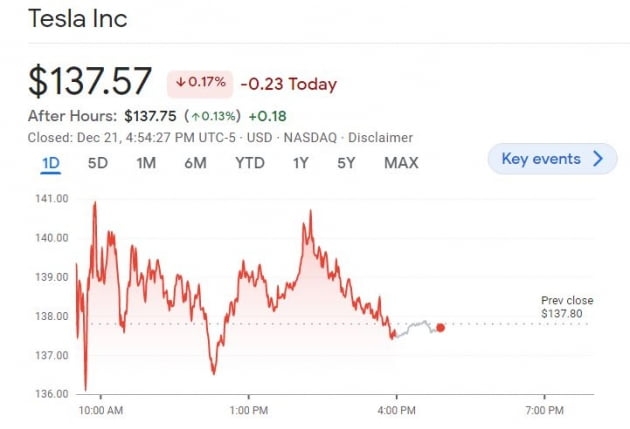Switch to the 5D chart tab
The height and width of the screenshot is (429, 630).
98,162
